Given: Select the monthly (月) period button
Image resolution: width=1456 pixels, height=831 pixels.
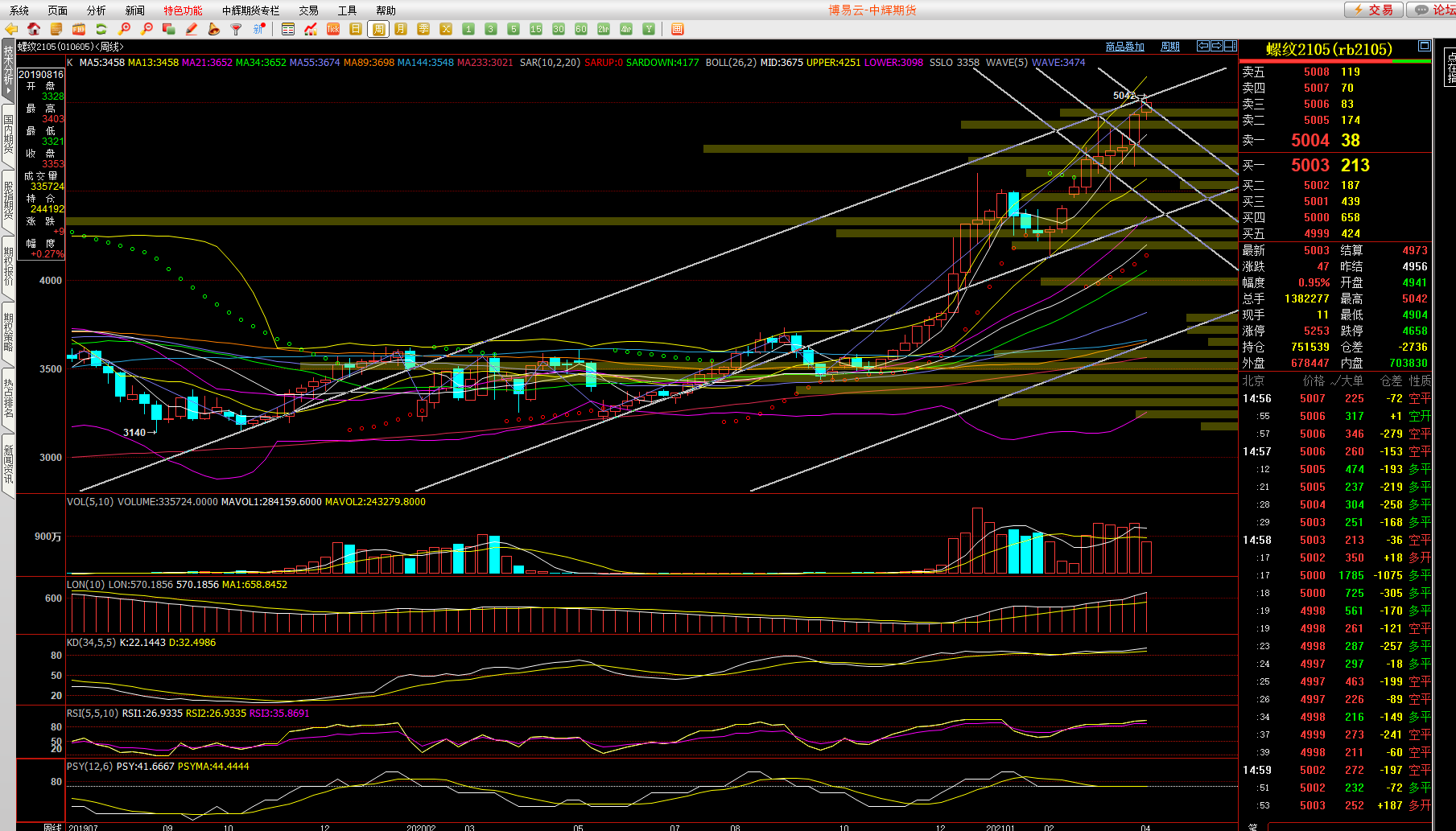Looking at the screenshot, I should click(x=401, y=29).
